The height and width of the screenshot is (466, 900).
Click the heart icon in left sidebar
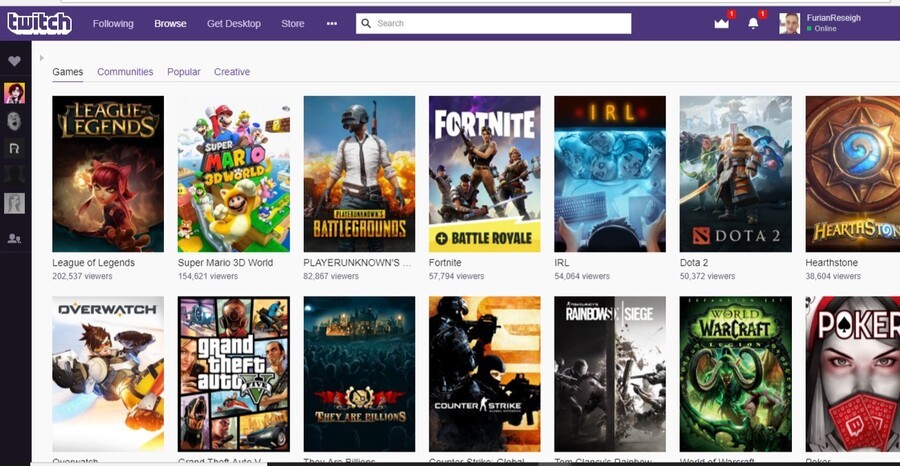point(14,61)
